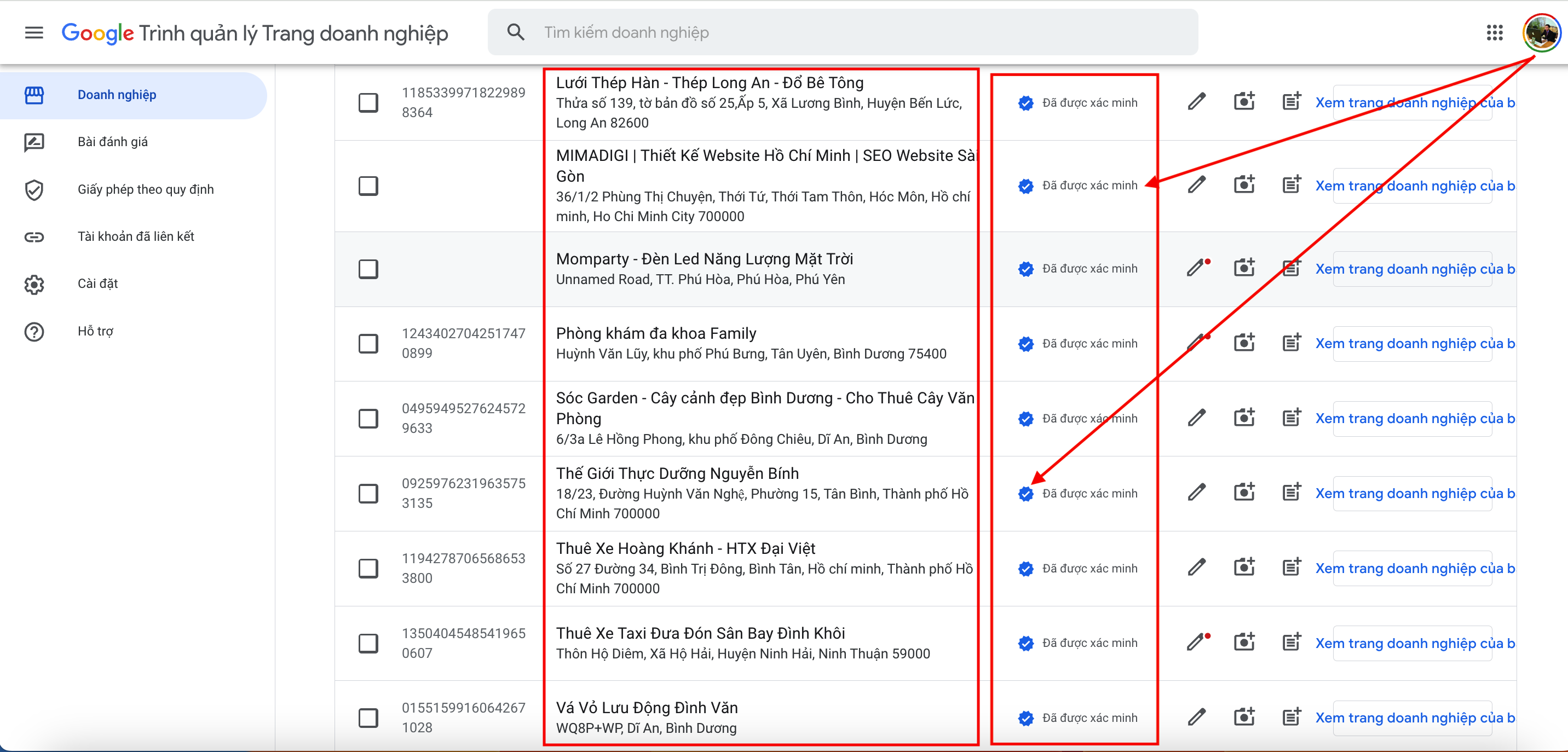Click 'Thuê Xe Taxi Đưa Đón Sân Bay Đình Khôi'
Image resolution: width=1568 pixels, height=752 pixels.
[700, 633]
